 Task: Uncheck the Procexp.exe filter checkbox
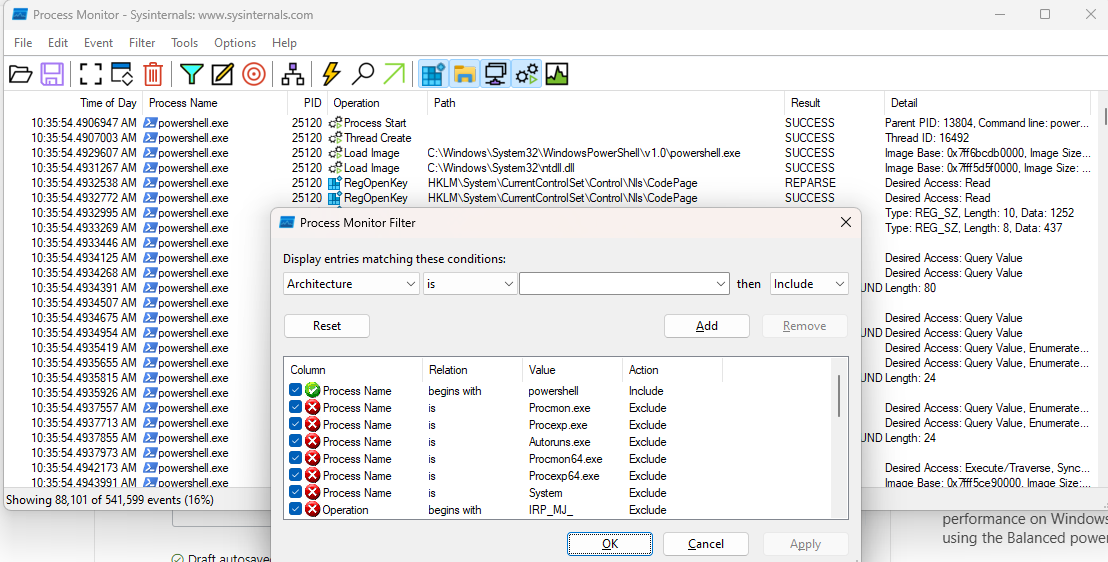[x=295, y=424]
